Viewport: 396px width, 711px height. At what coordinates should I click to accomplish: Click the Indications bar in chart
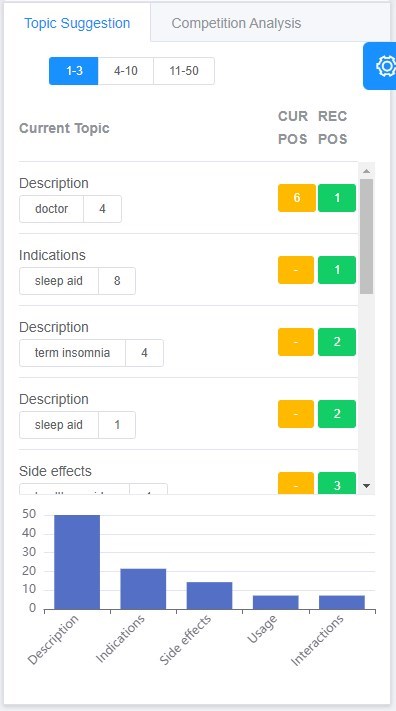pos(143,589)
